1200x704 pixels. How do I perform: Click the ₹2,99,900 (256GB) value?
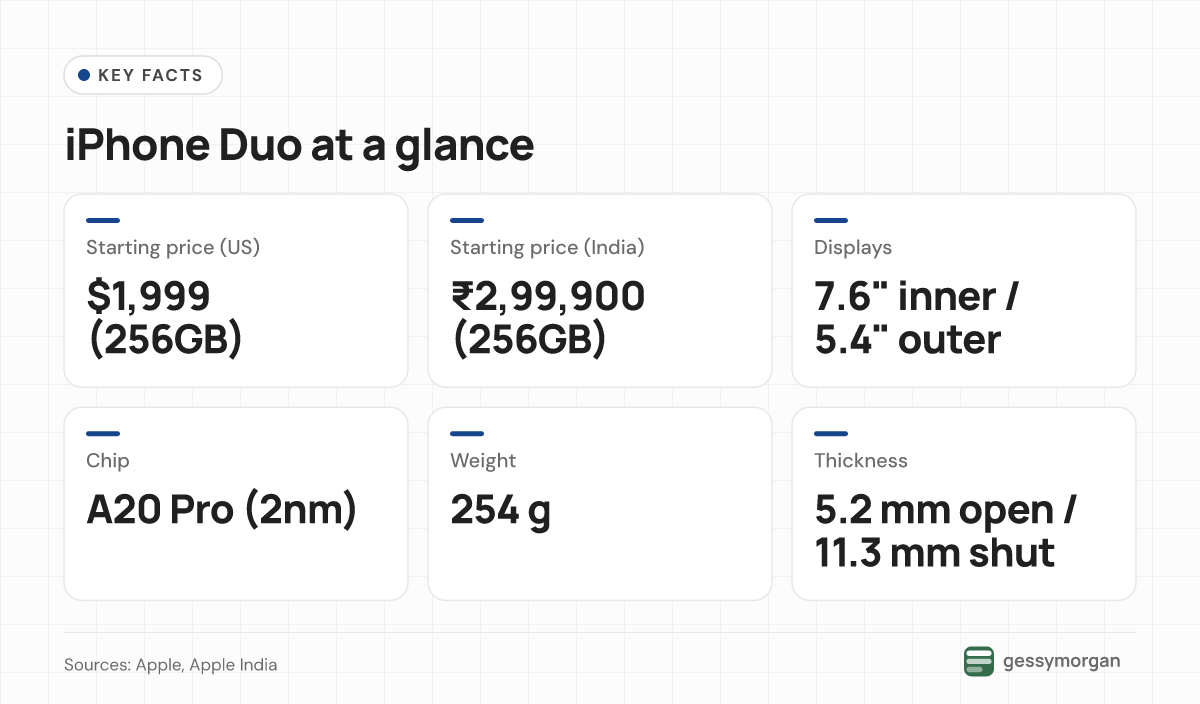pos(548,318)
